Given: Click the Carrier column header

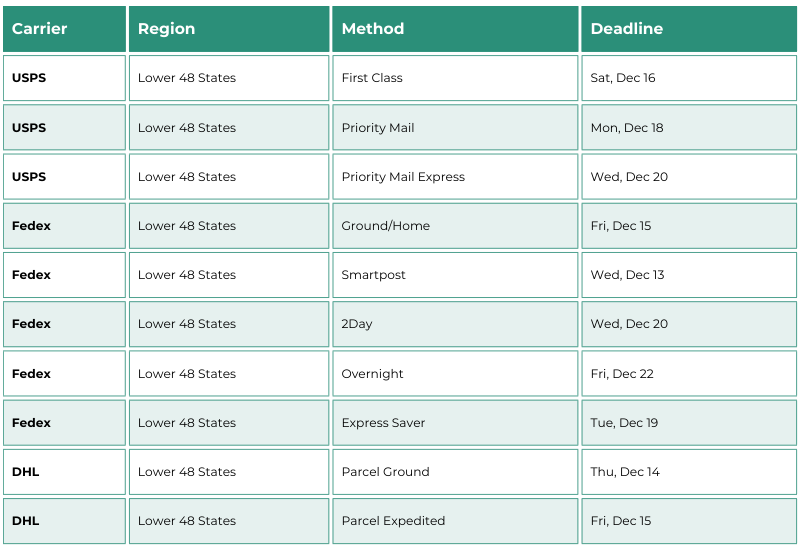Looking at the screenshot, I should [64, 29].
